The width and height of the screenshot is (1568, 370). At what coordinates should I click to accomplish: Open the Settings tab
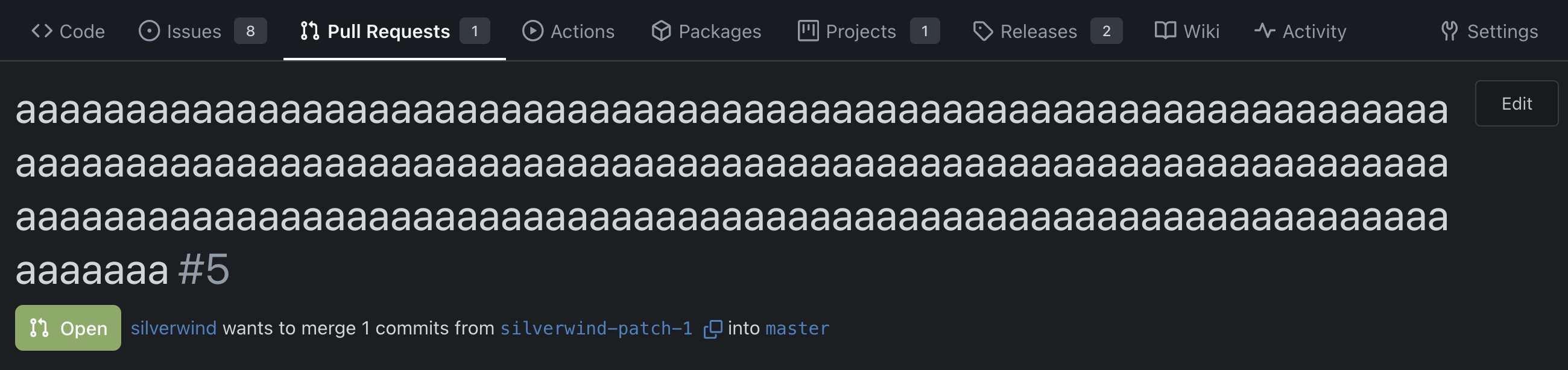point(1502,31)
